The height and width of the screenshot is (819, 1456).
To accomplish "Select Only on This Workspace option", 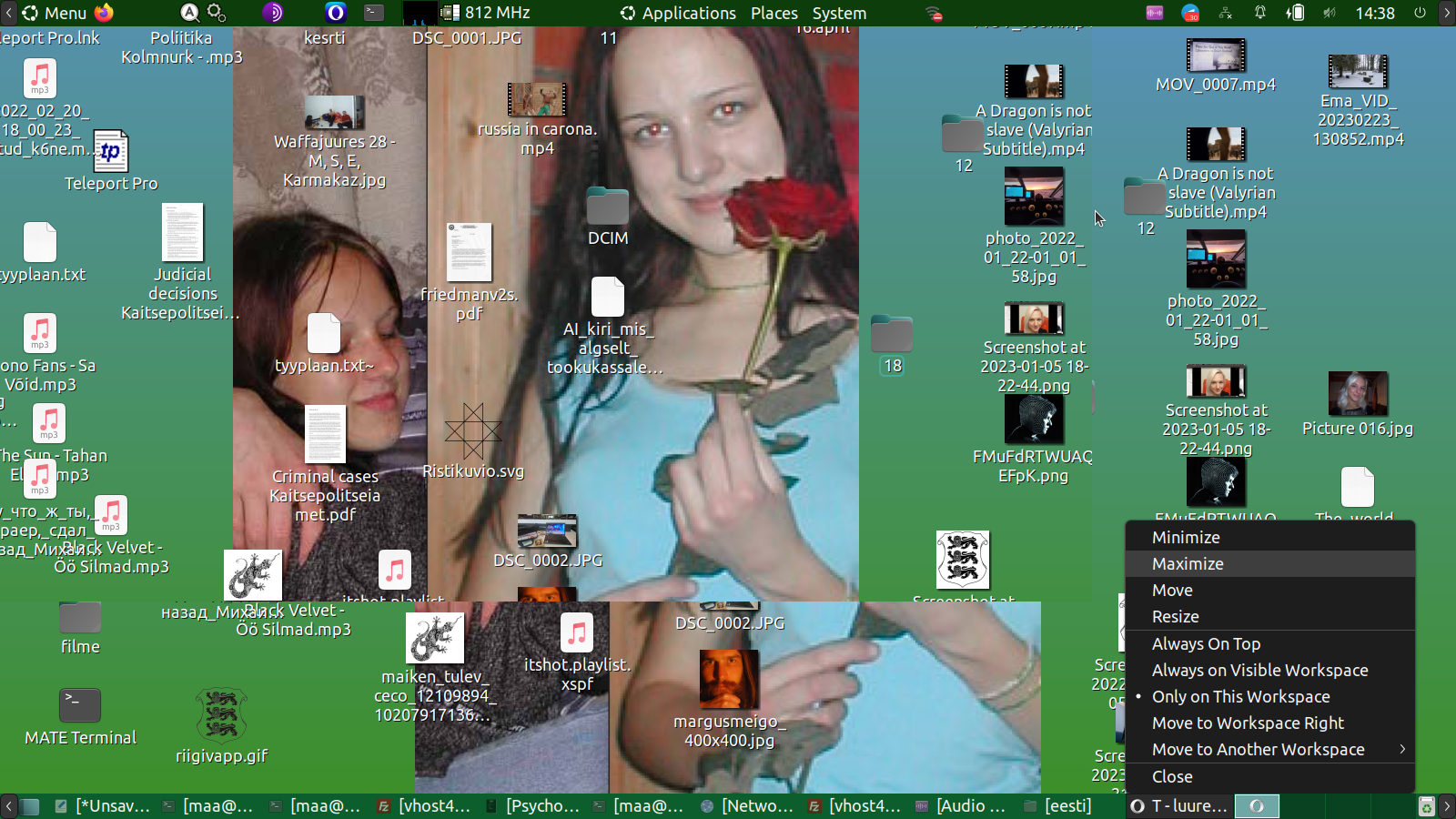I will coord(1240,697).
